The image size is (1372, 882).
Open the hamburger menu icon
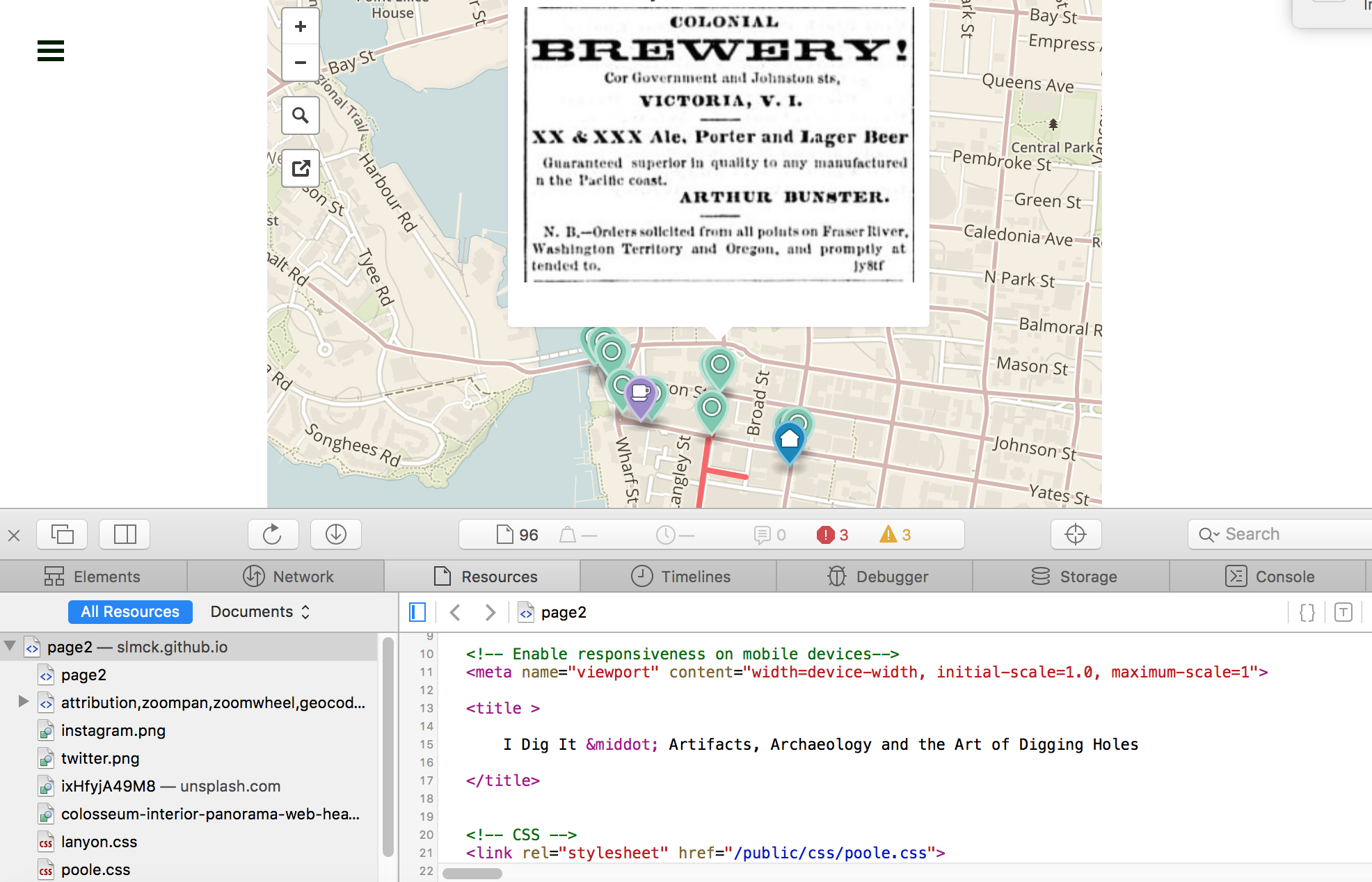pyautogui.click(x=51, y=51)
